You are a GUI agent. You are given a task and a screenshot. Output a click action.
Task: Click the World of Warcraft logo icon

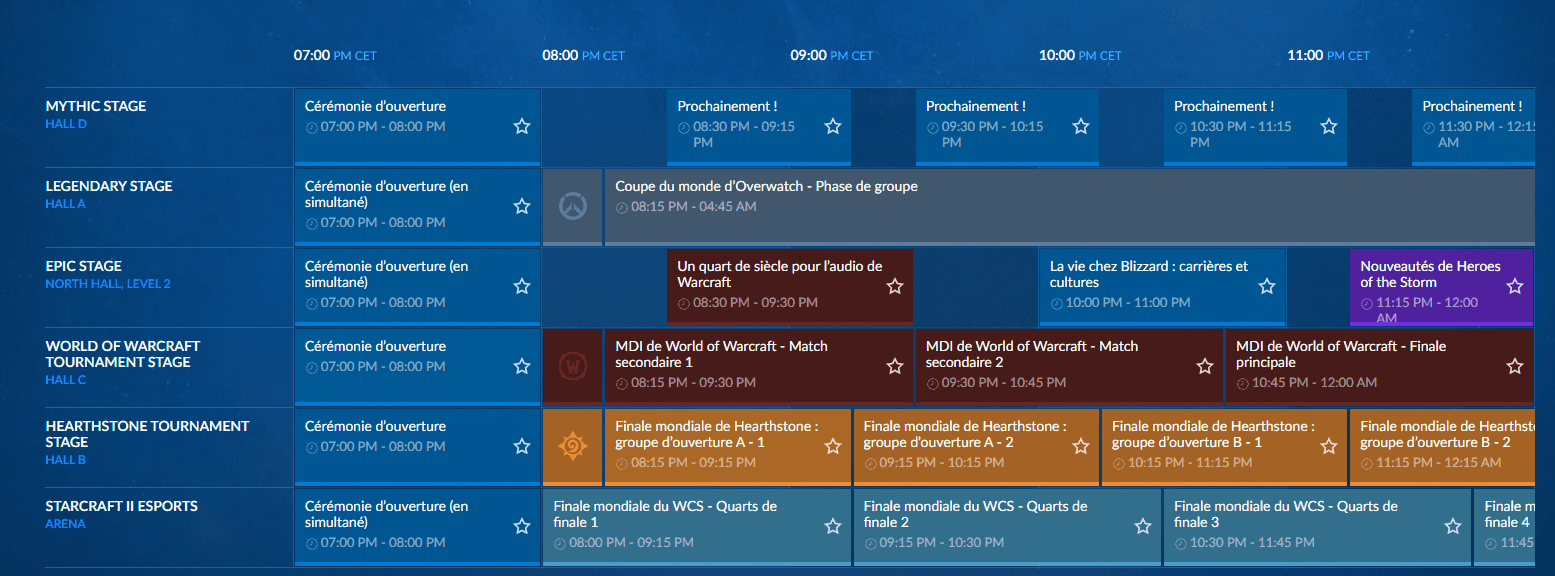[572, 366]
